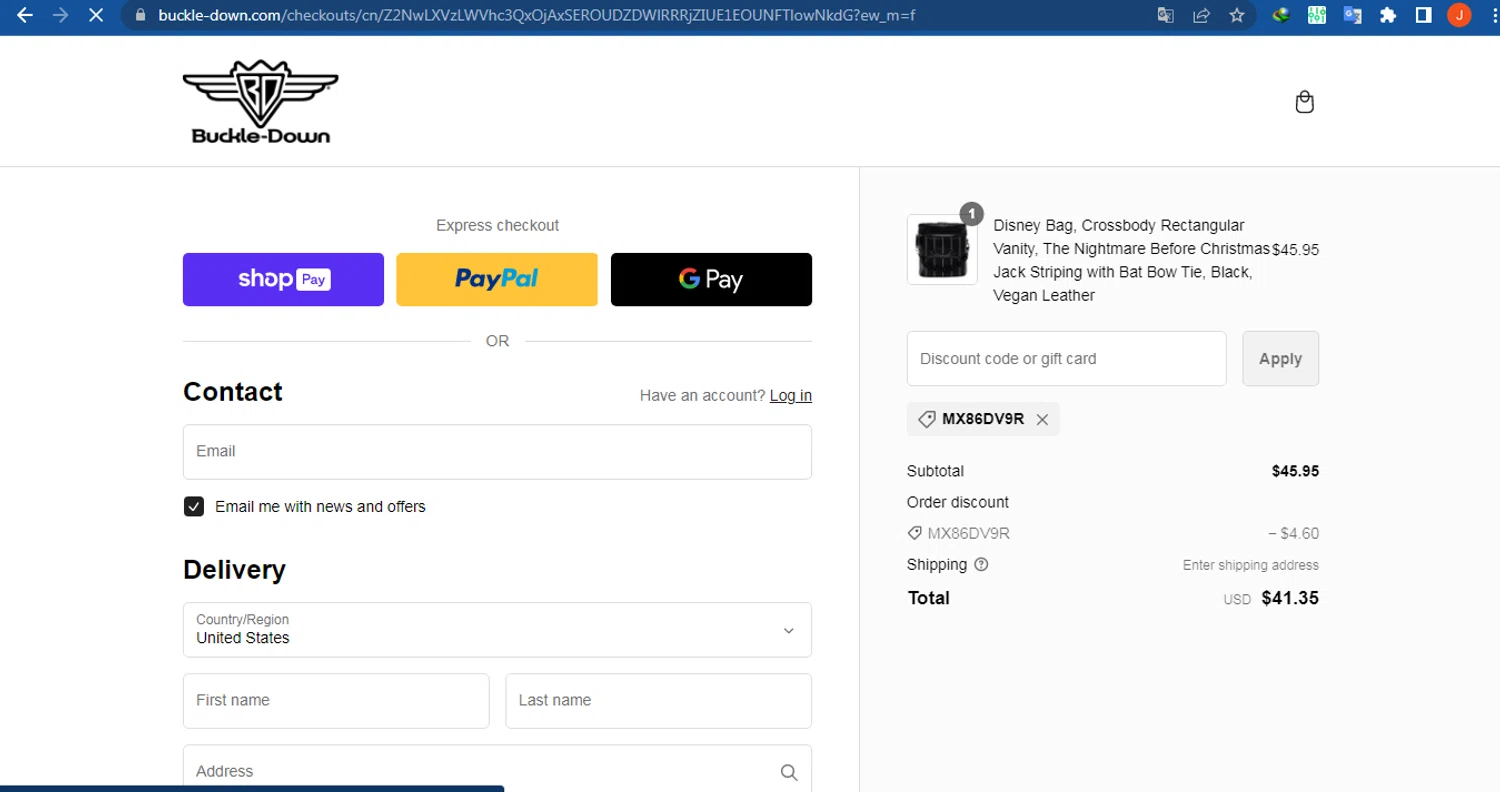The width and height of the screenshot is (1500, 792).
Task: Open the shopping bag cart icon
Action: coord(1304,101)
